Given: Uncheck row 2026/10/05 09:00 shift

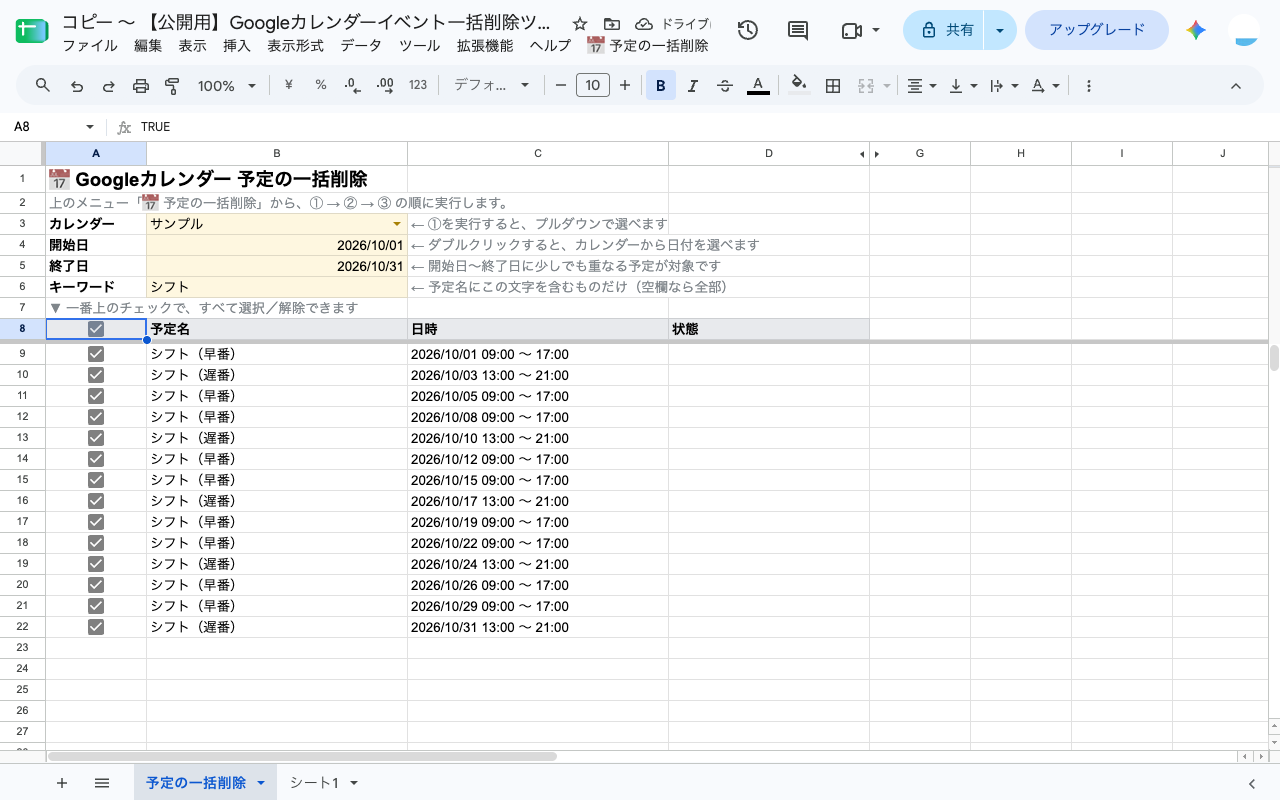Looking at the screenshot, I should pyautogui.click(x=96, y=396).
